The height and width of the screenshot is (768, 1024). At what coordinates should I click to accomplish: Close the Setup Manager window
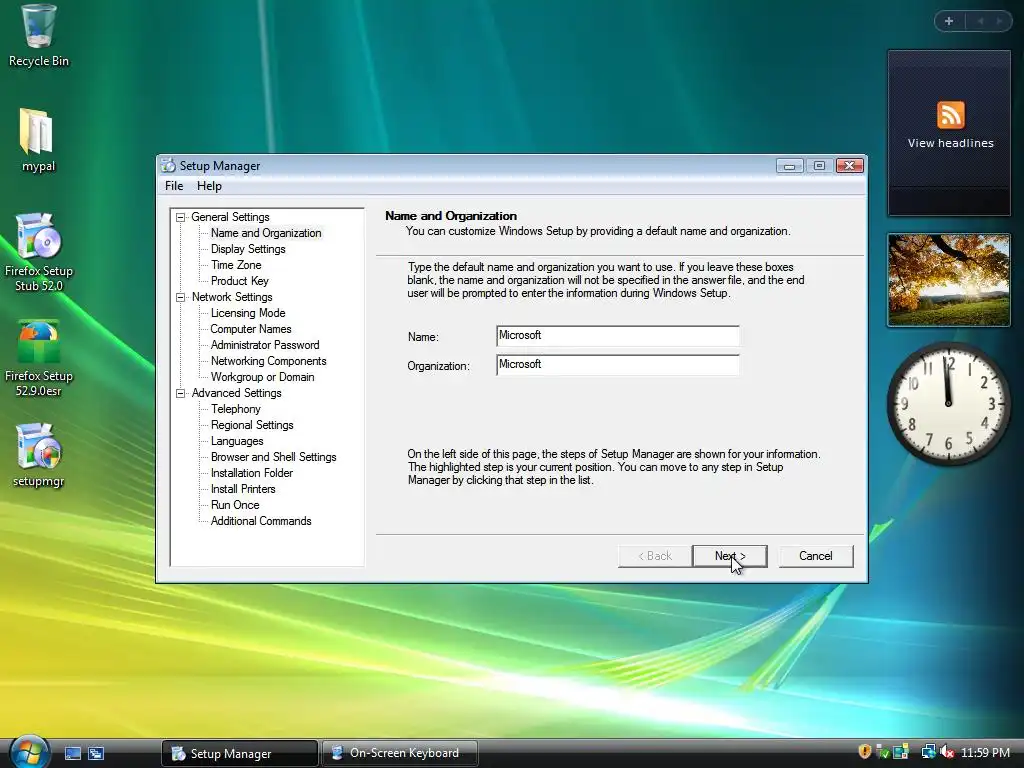(x=850, y=166)
